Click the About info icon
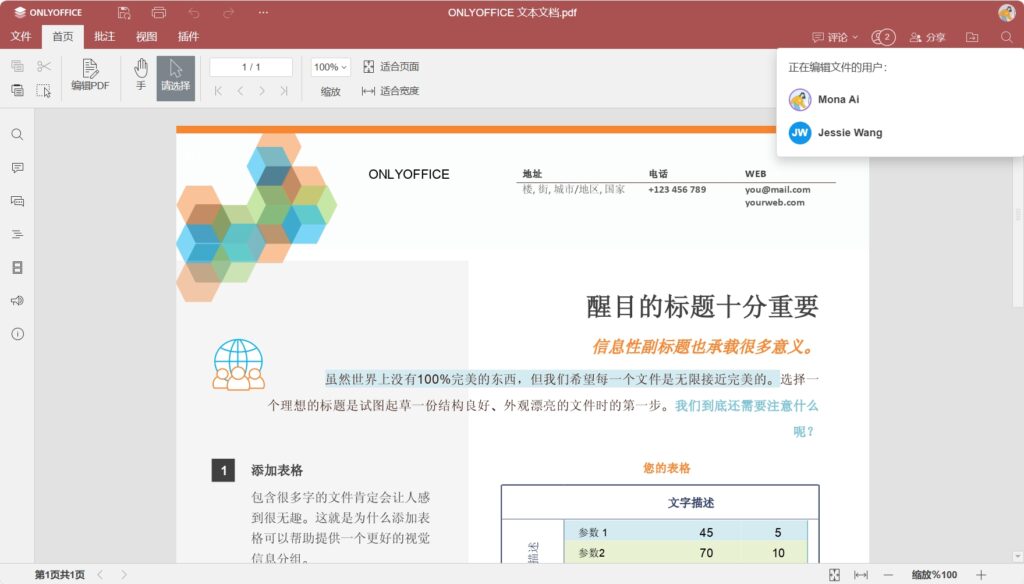1024x584 pixels. click(18, 334)
